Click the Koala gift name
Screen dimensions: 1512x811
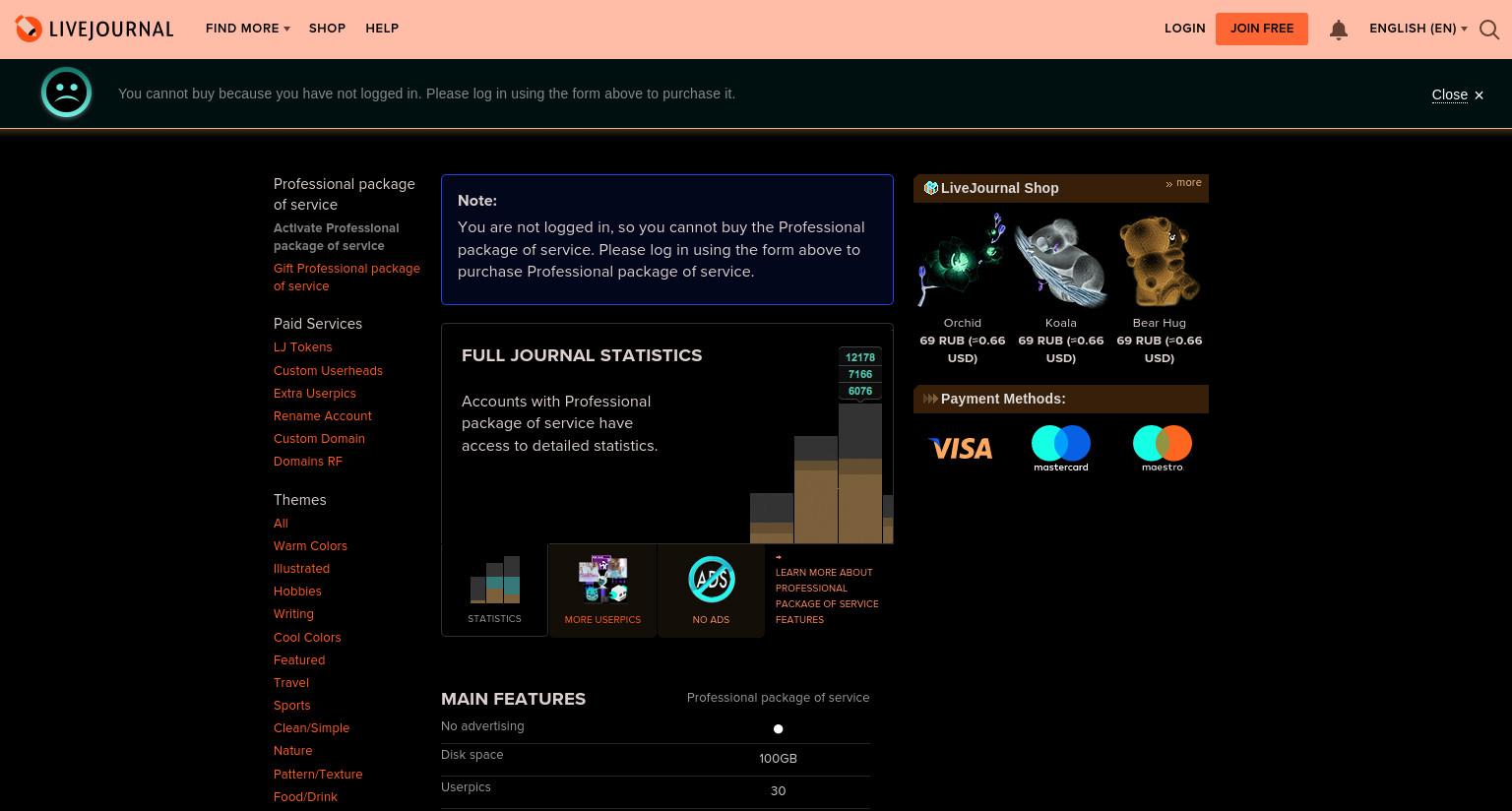pos(1060,323)
